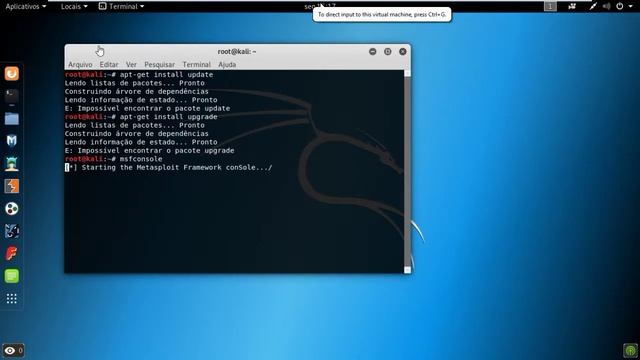
Task: Launch Metasploit from the dock M icon
Action: (x=11, y=141)
